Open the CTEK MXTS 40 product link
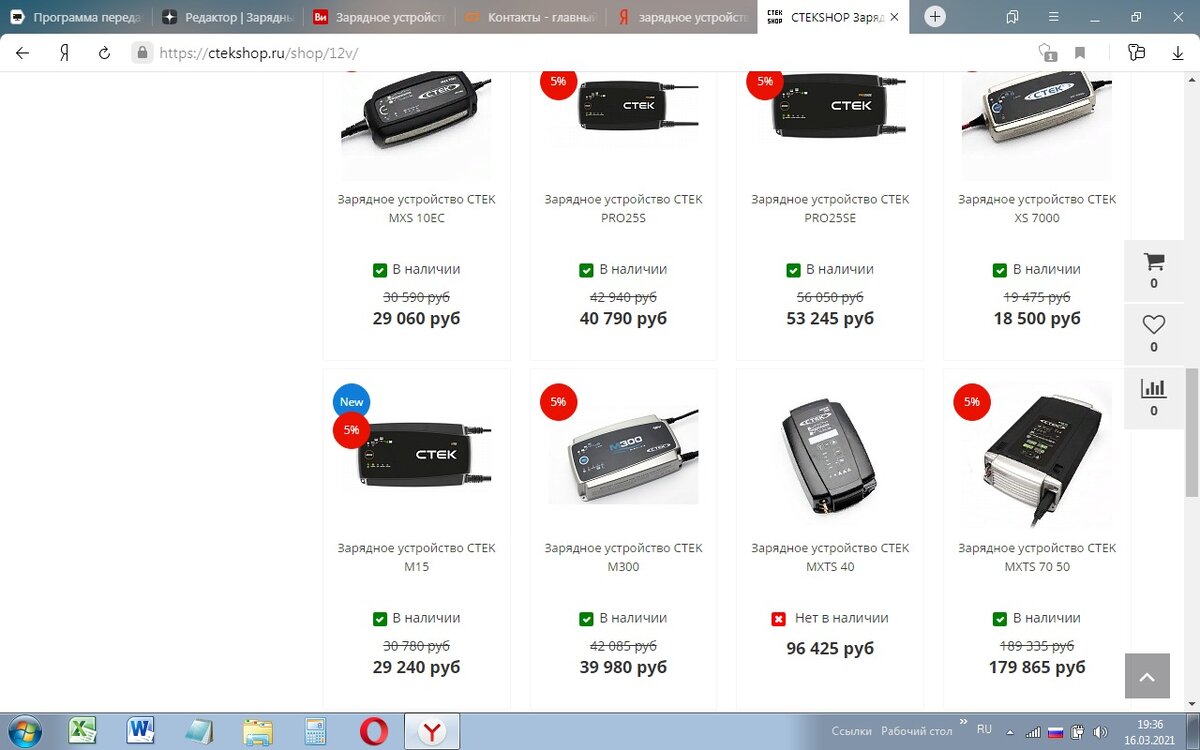This screenshot has height=750, width=1200. point(830,557)
